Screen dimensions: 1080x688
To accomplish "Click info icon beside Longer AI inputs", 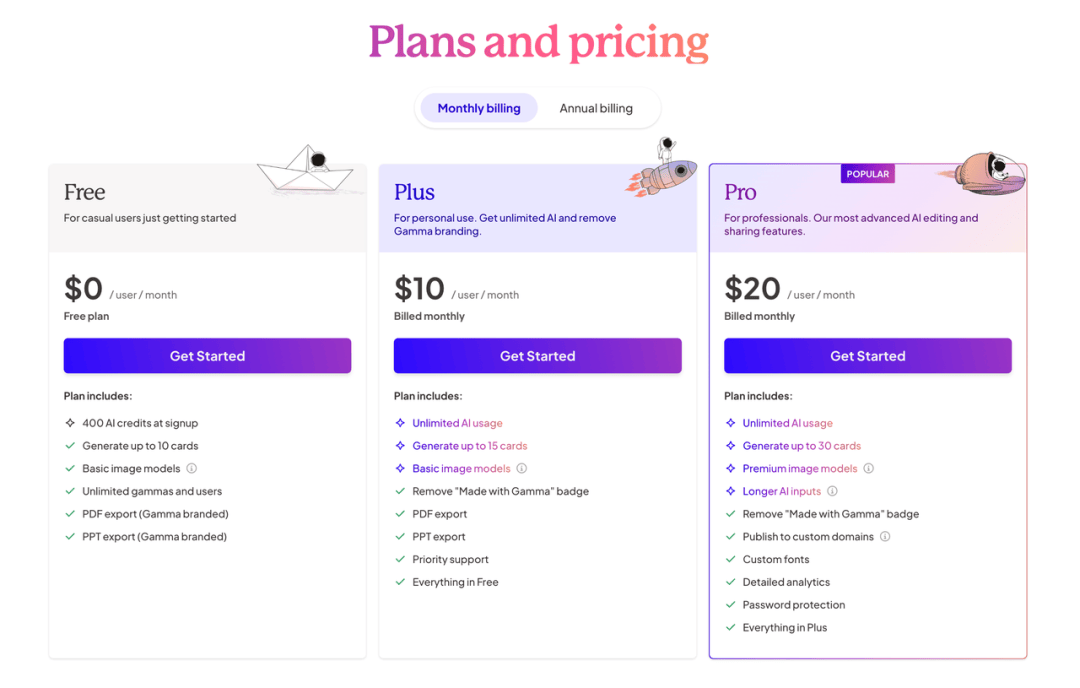I will (832, 491).
